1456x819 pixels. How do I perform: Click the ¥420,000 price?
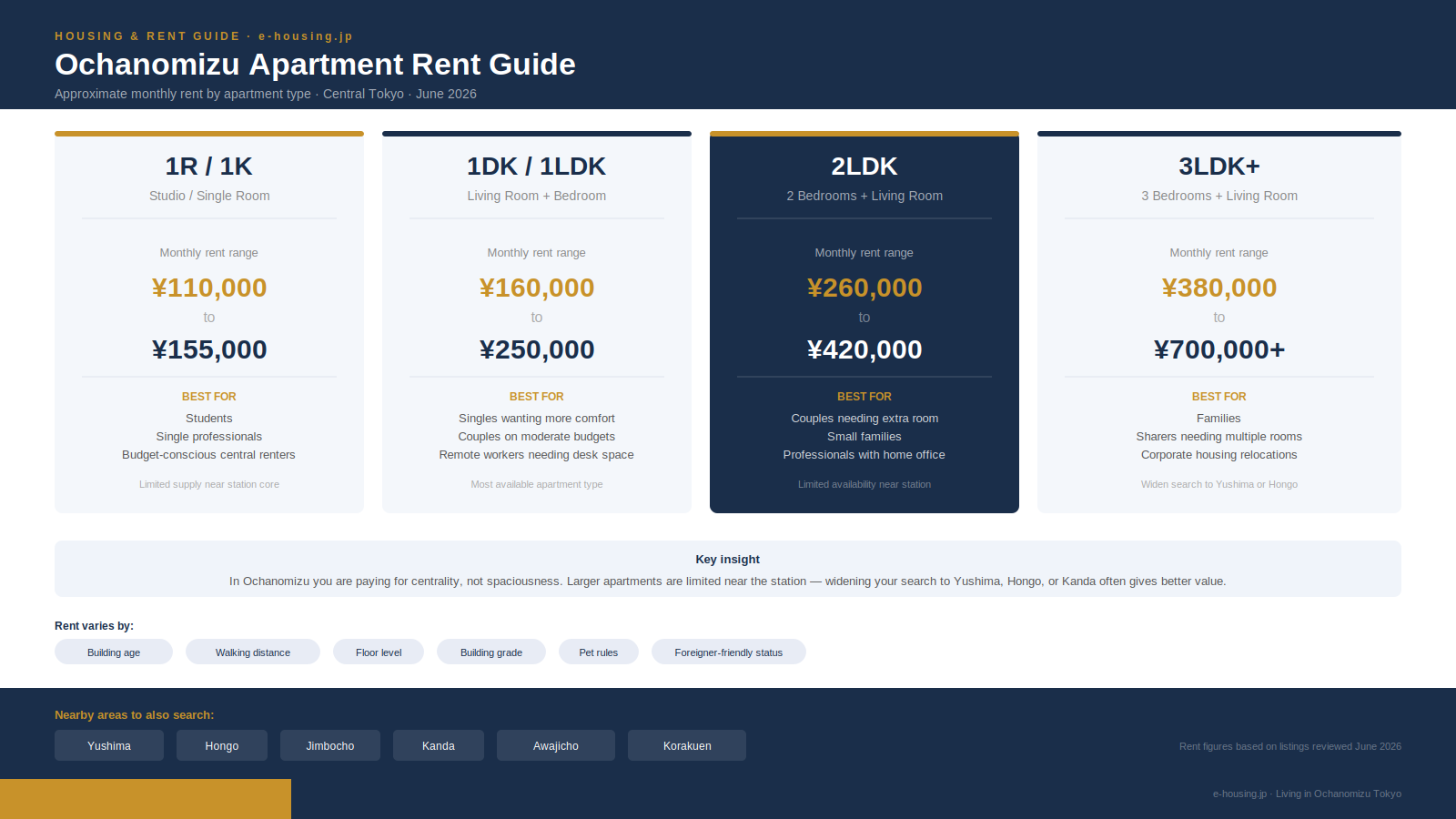point(864,349)
